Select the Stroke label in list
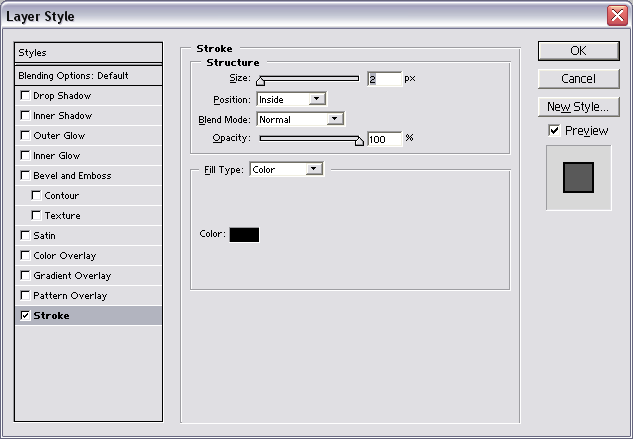The height and width of the screenshot is (439, 633). (51, 315)
